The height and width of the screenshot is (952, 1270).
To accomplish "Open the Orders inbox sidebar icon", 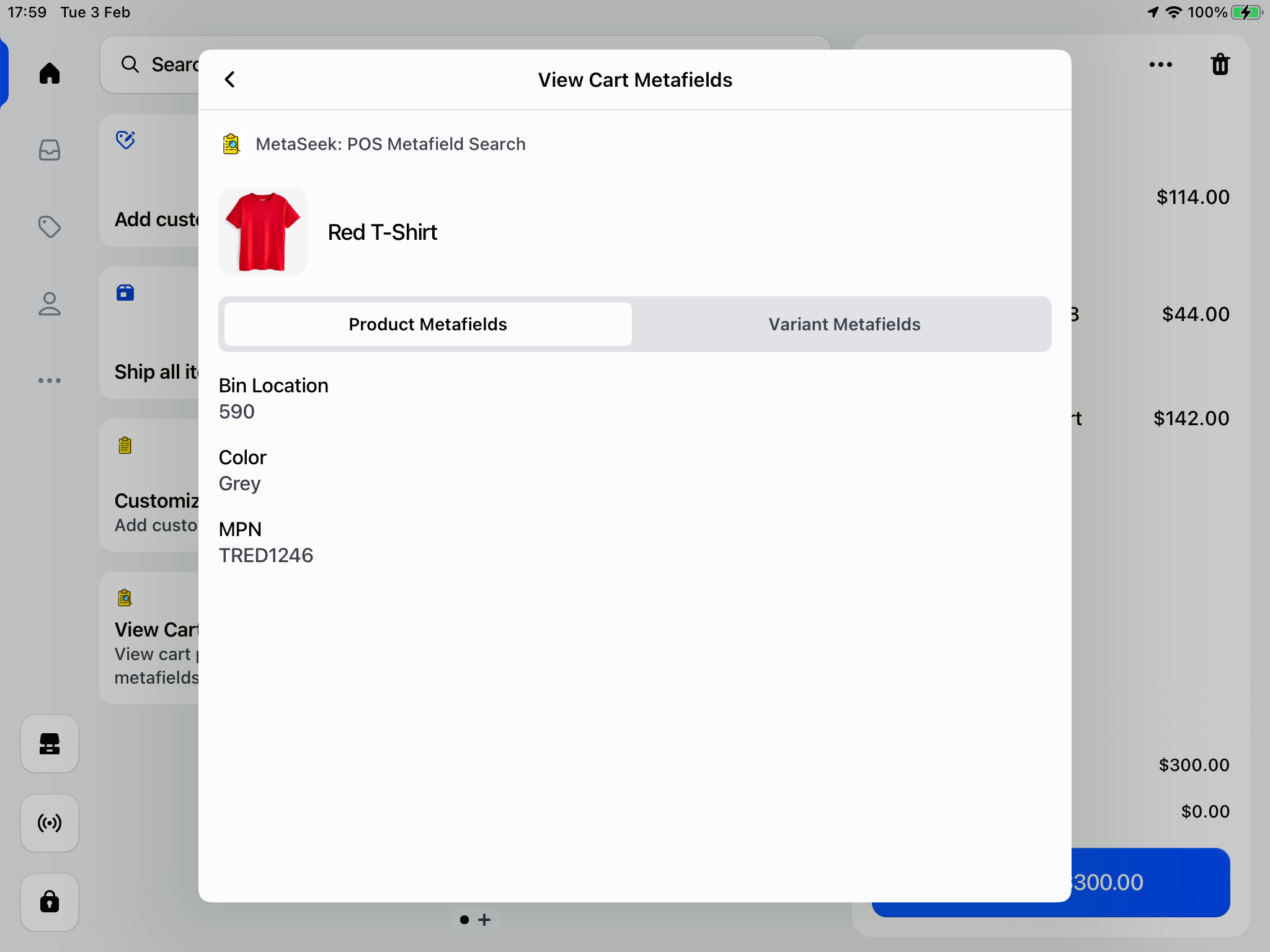I will click(x=50, y=150).
